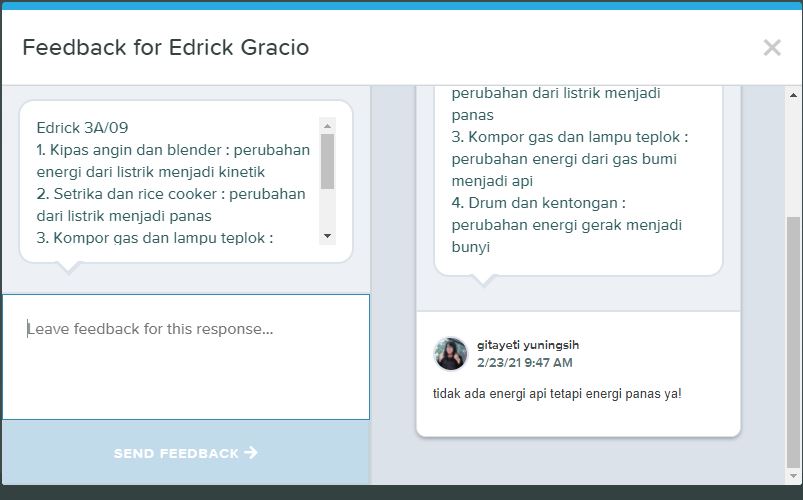Click the up arrow of the right panel scrollbar

[x=793, y=95]
